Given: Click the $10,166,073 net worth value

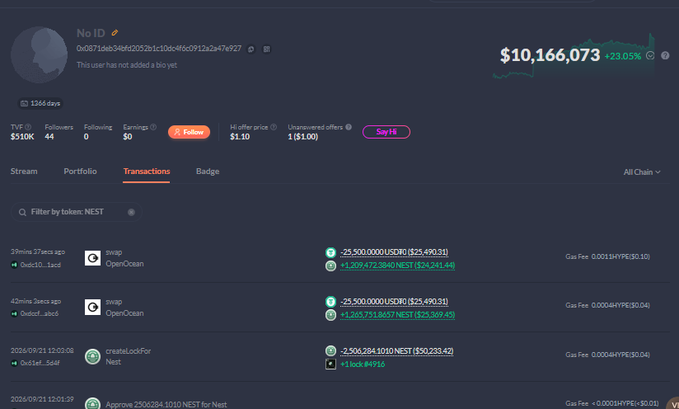Looking at the screenshot, I should 550,55.
